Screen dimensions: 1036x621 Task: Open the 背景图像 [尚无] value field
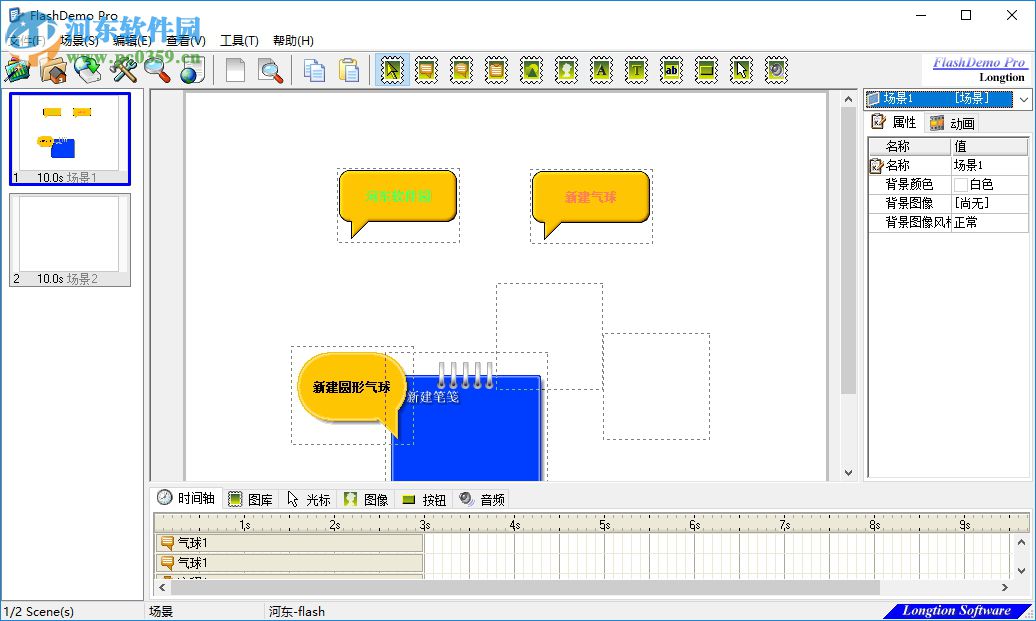(x=990, y=202)
